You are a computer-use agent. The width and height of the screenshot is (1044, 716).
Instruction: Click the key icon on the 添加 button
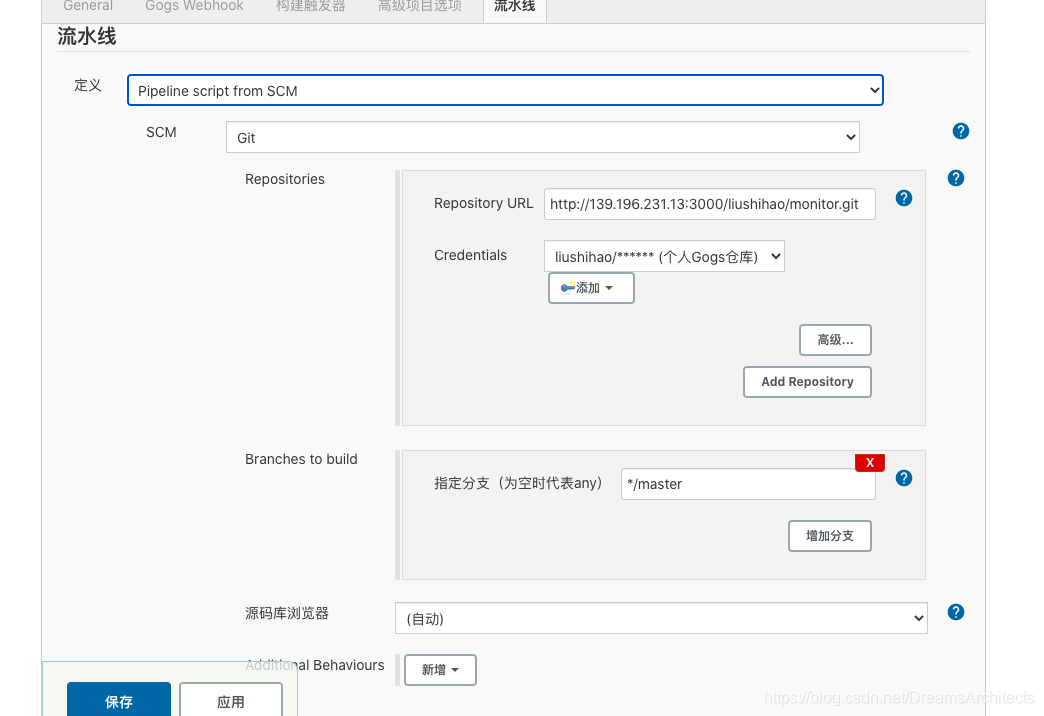(567, 287)
